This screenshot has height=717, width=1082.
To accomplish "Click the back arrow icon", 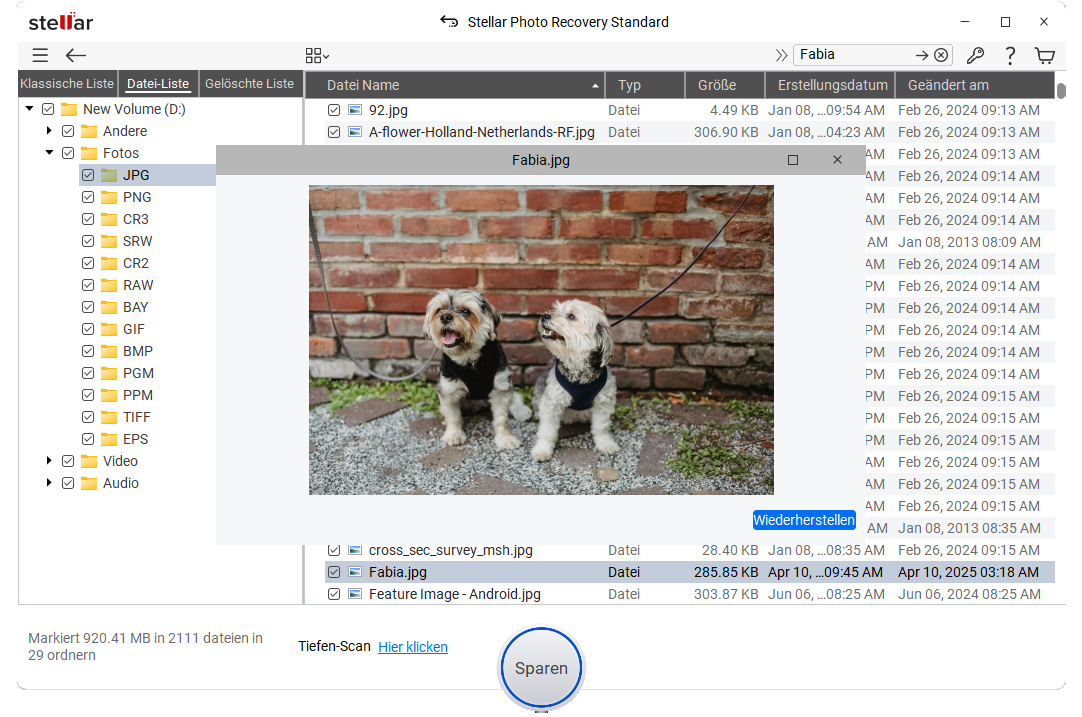I will pyautogui.click(x=76, y=56).
